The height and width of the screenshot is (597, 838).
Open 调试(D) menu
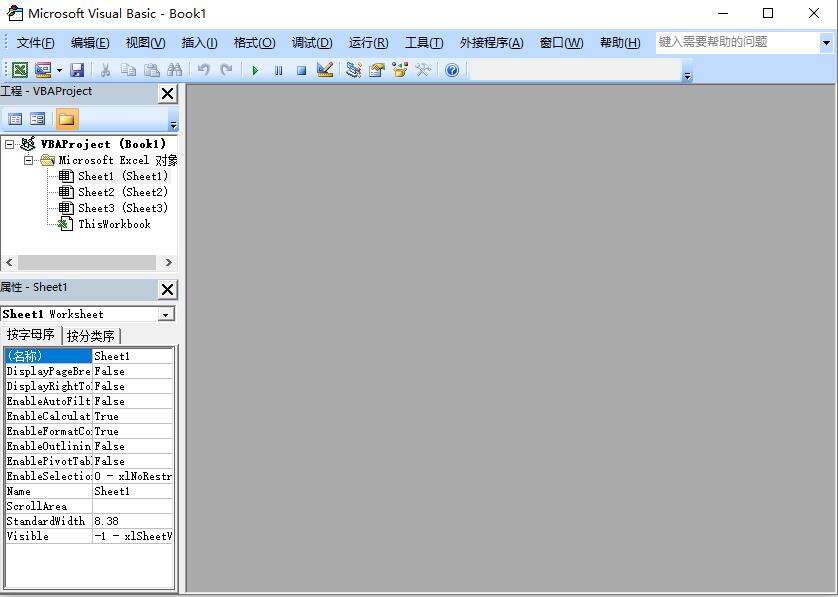click(312, 43)
